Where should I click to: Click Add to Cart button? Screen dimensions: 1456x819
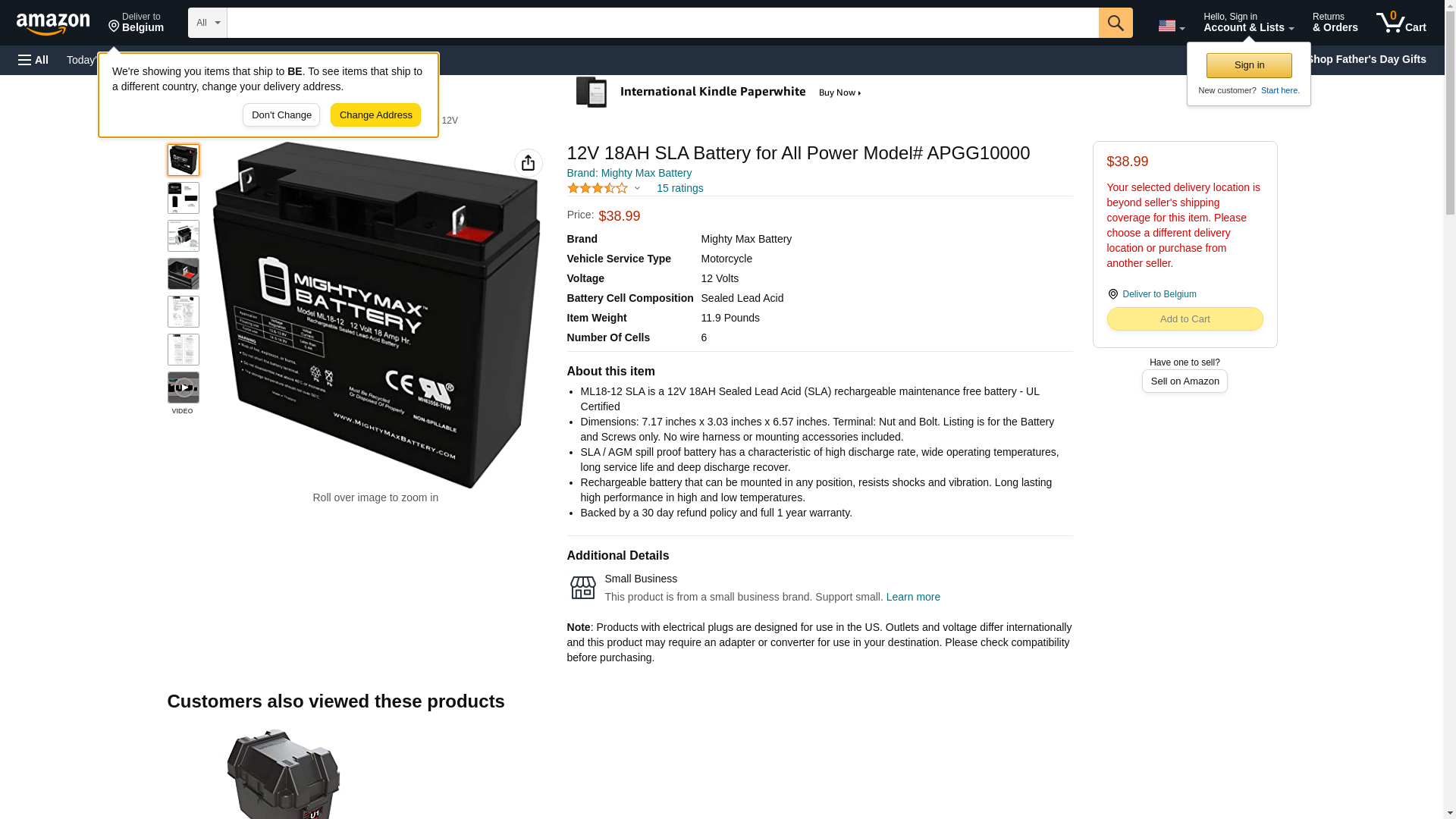coord(1185,319)
